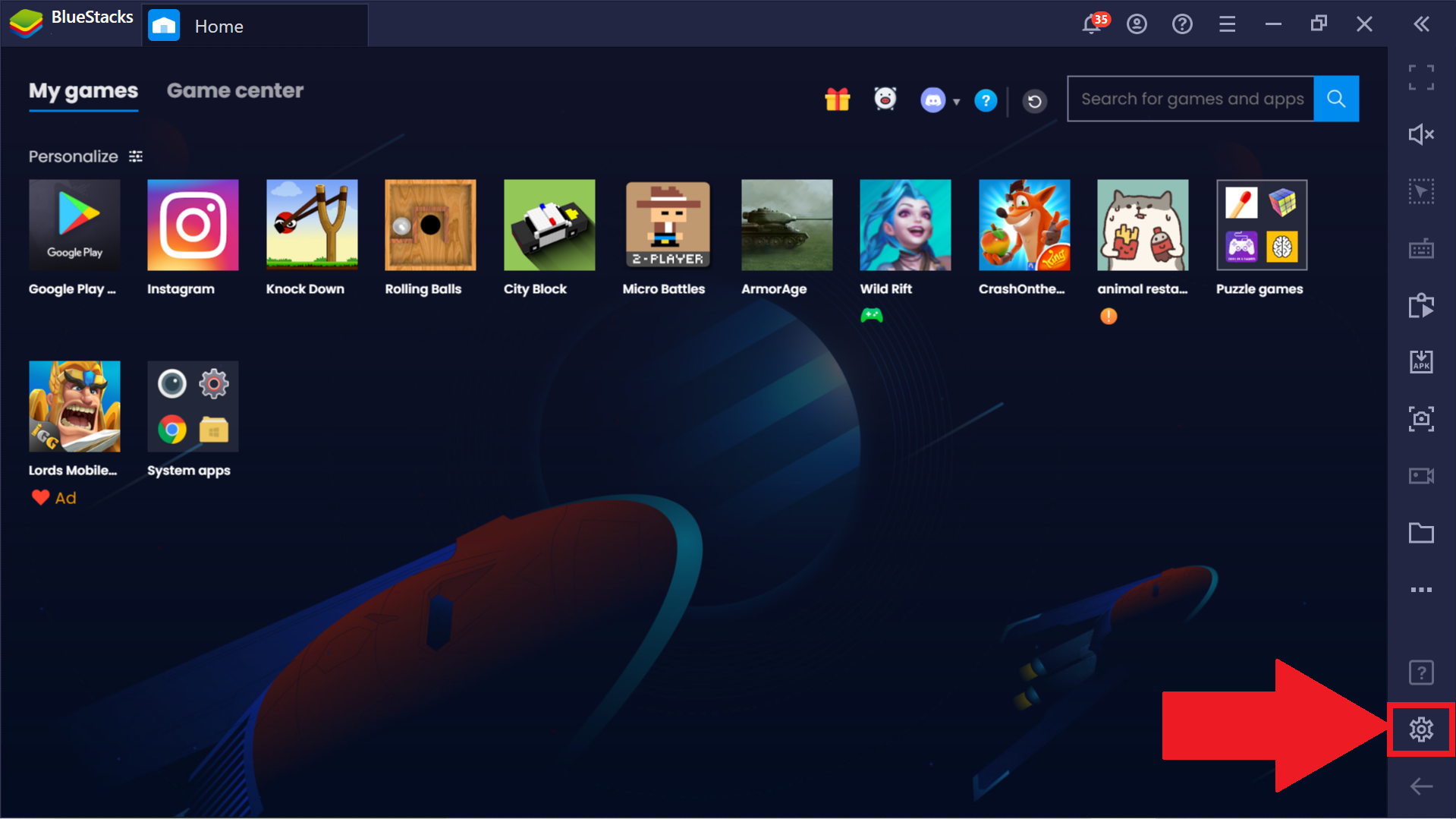This screenshot has height=819, width=1456.
Task: Click the search field for games and apps
Action: click(1190, 99)
